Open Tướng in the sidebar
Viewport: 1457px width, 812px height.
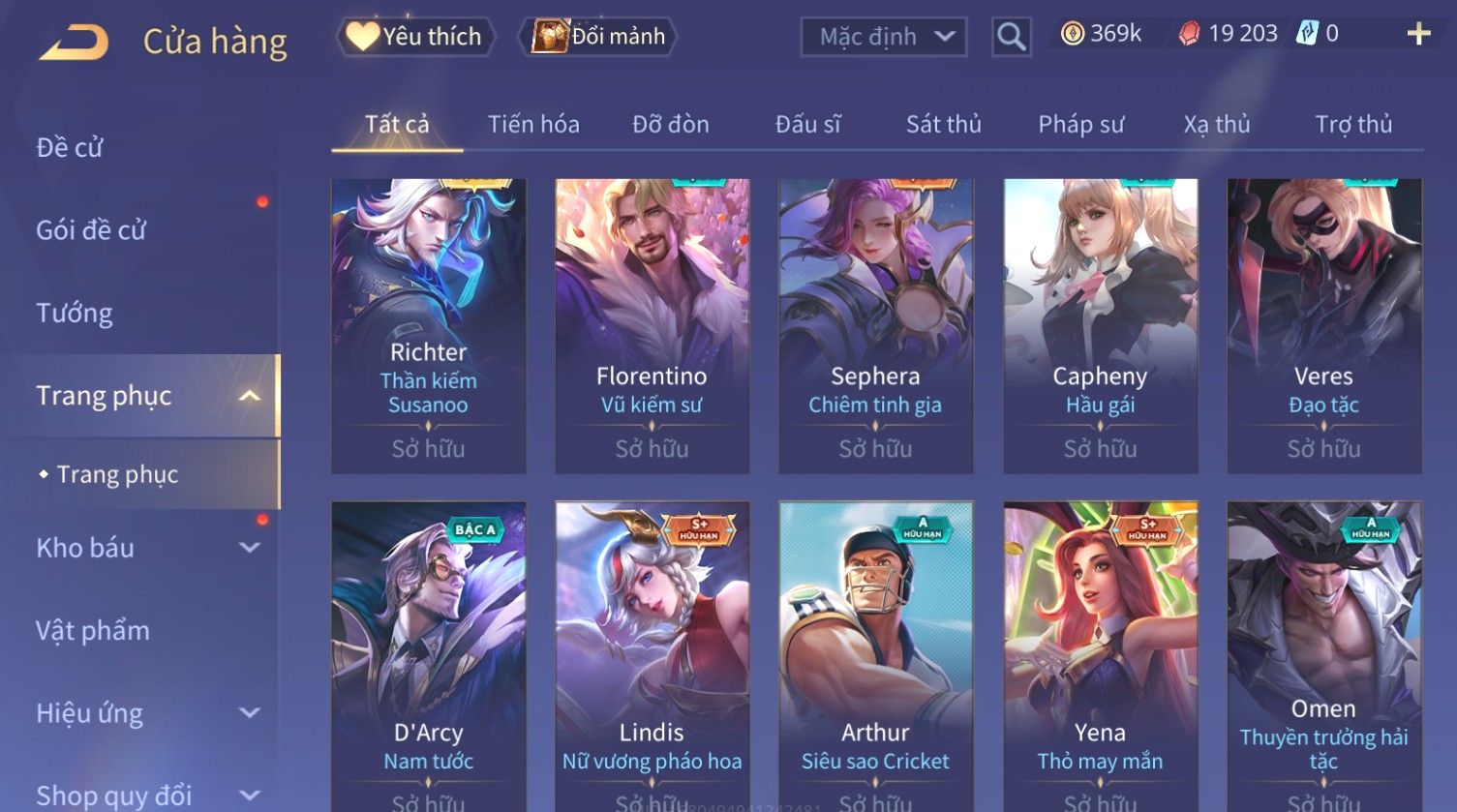coord(75,314)
